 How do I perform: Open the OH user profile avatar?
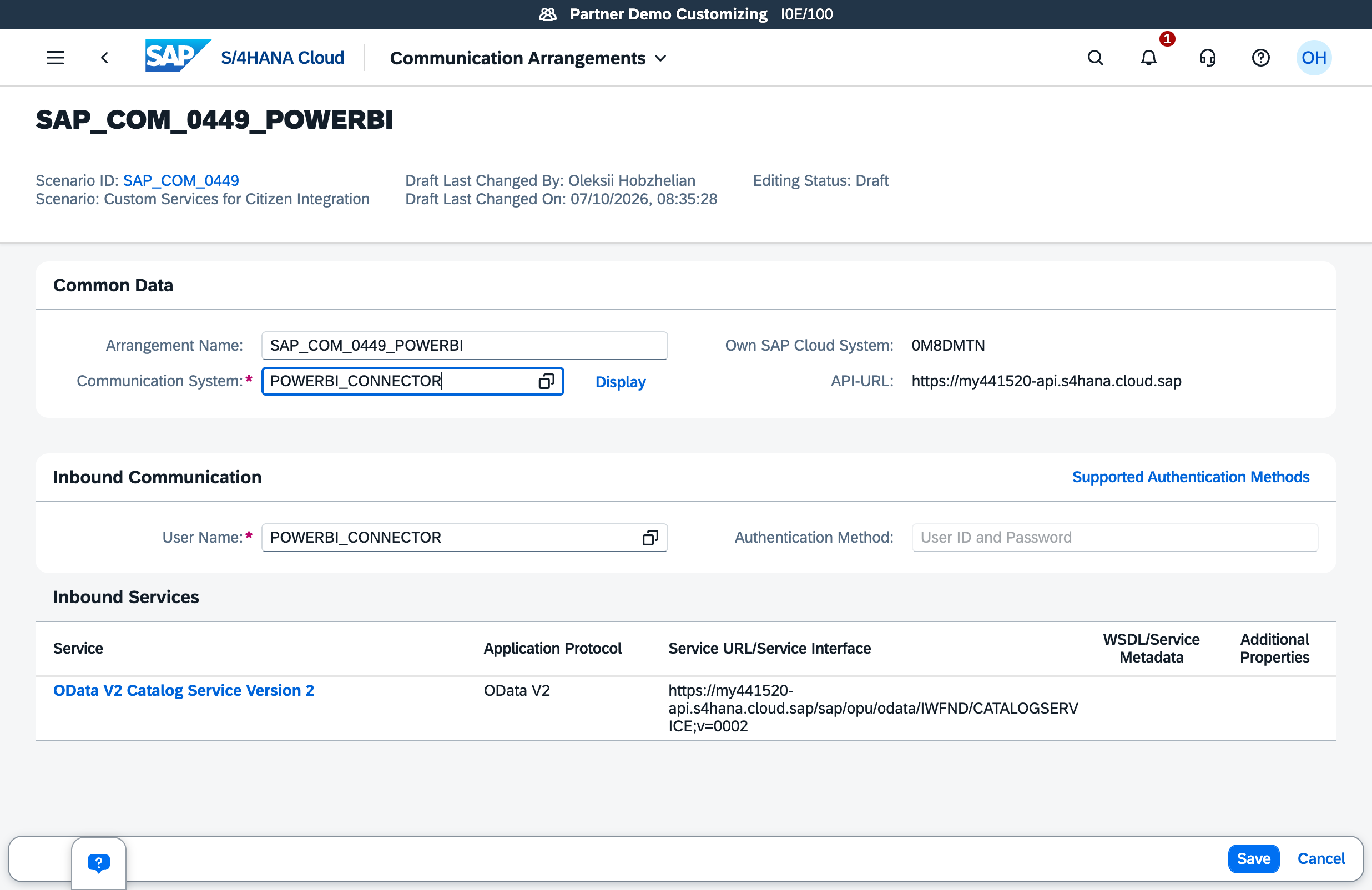1314,58
